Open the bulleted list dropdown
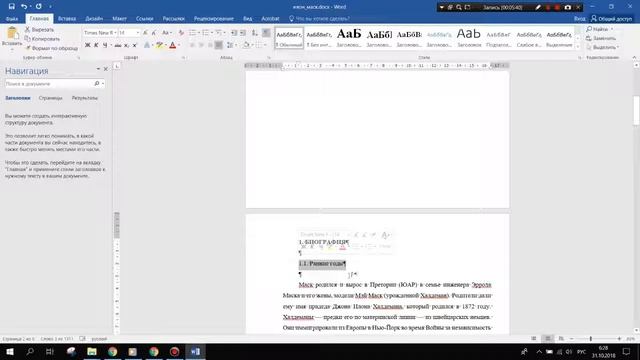640x360 pixels. pos(199,33)
